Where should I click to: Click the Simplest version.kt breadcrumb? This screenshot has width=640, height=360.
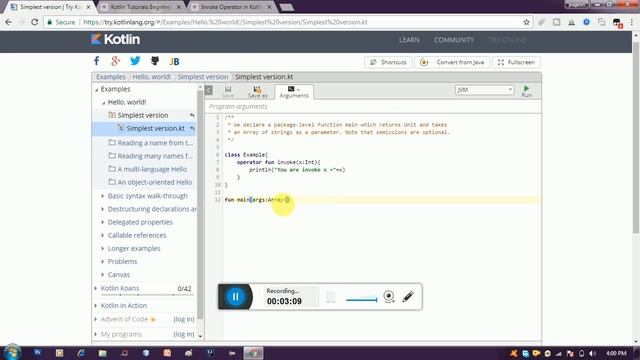pos(264,77)
